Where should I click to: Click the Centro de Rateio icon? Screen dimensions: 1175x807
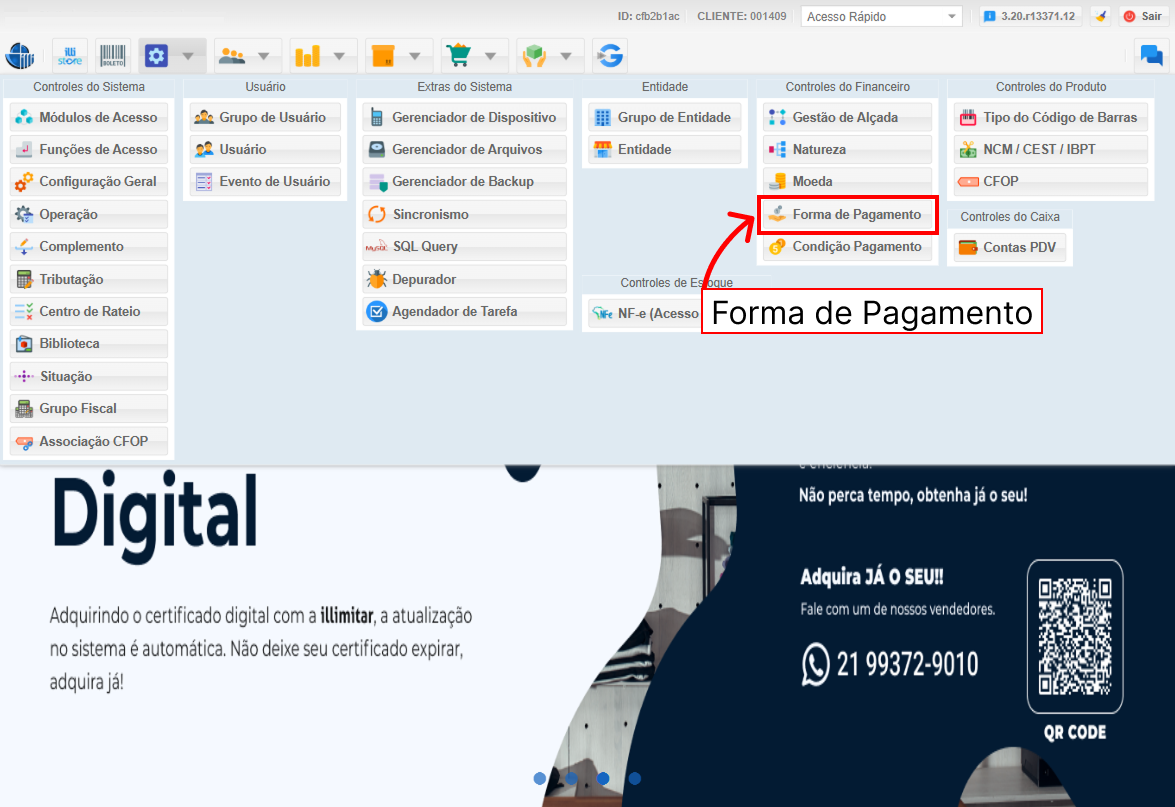pyautogui.click(x=24, y=311)
